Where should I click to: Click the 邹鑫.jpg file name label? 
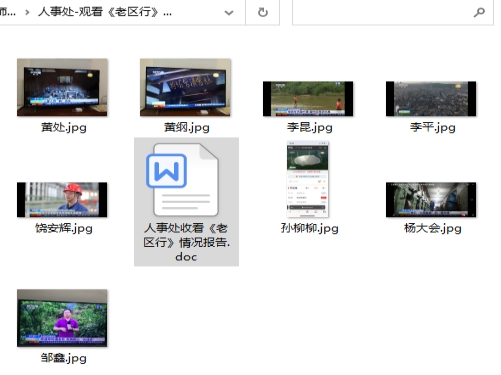coord(64,358)
